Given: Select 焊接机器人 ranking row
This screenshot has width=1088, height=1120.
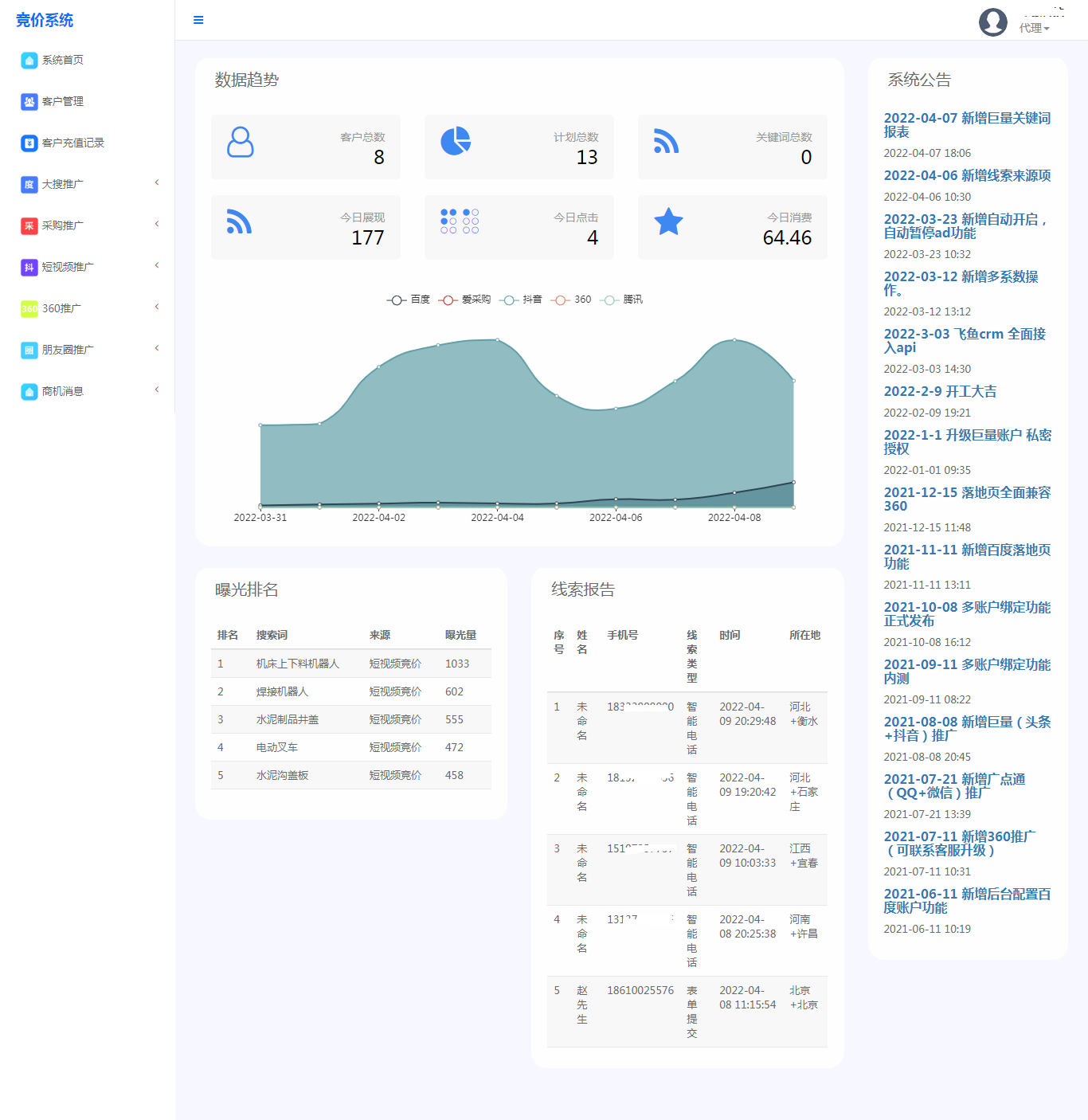Looking at the screenshot, I should click(x=351, y=691).
